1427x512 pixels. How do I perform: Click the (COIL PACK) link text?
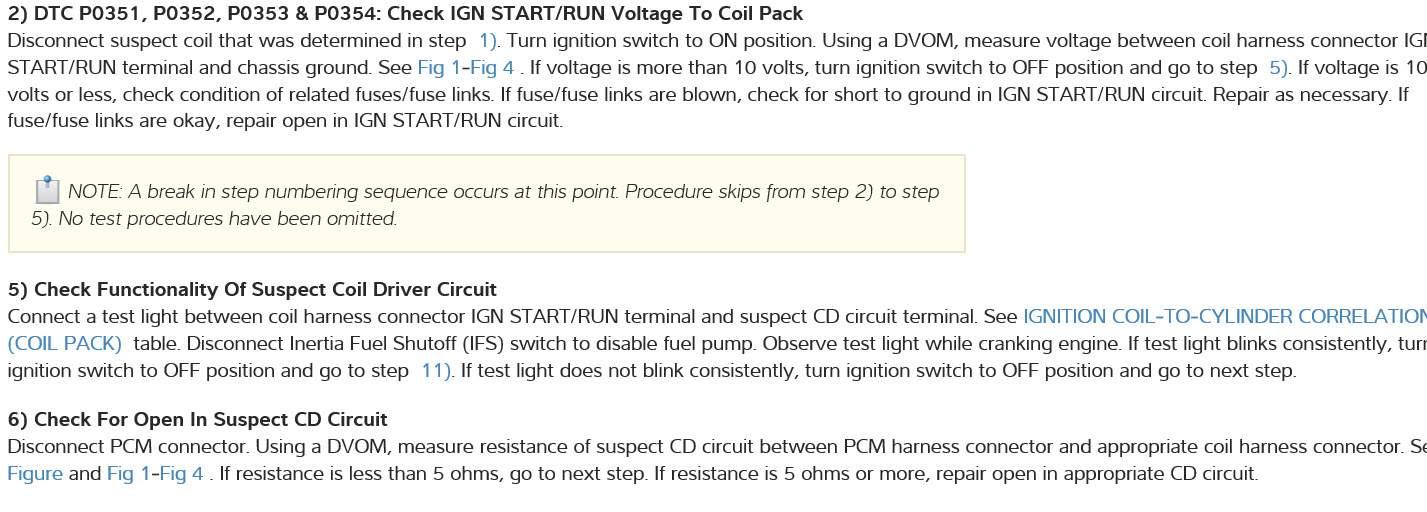pyautogui.click(x=65, y=344)
